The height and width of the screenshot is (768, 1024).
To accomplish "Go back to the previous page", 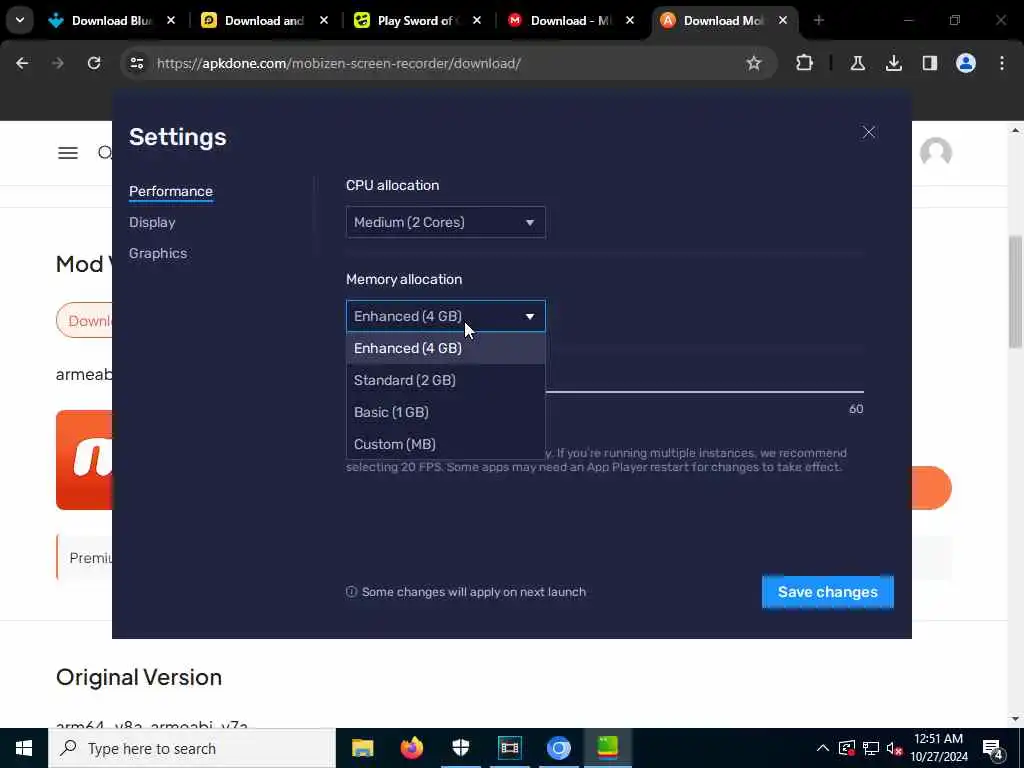I will pyautogui.click(x=22, y=63).
